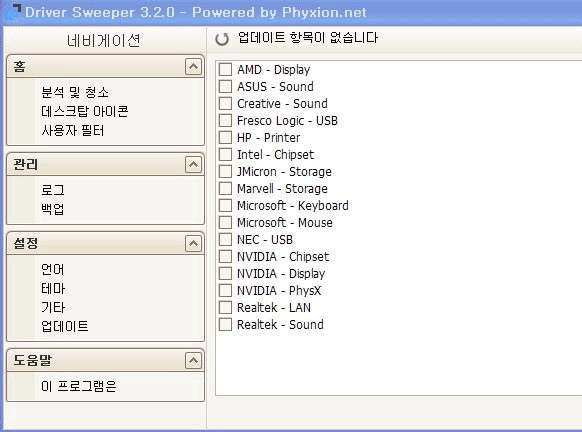Check the JMicron - Storage checkbox
This screenshot has width=582, height=432.
pyautogui.click(x=225, y=171)
